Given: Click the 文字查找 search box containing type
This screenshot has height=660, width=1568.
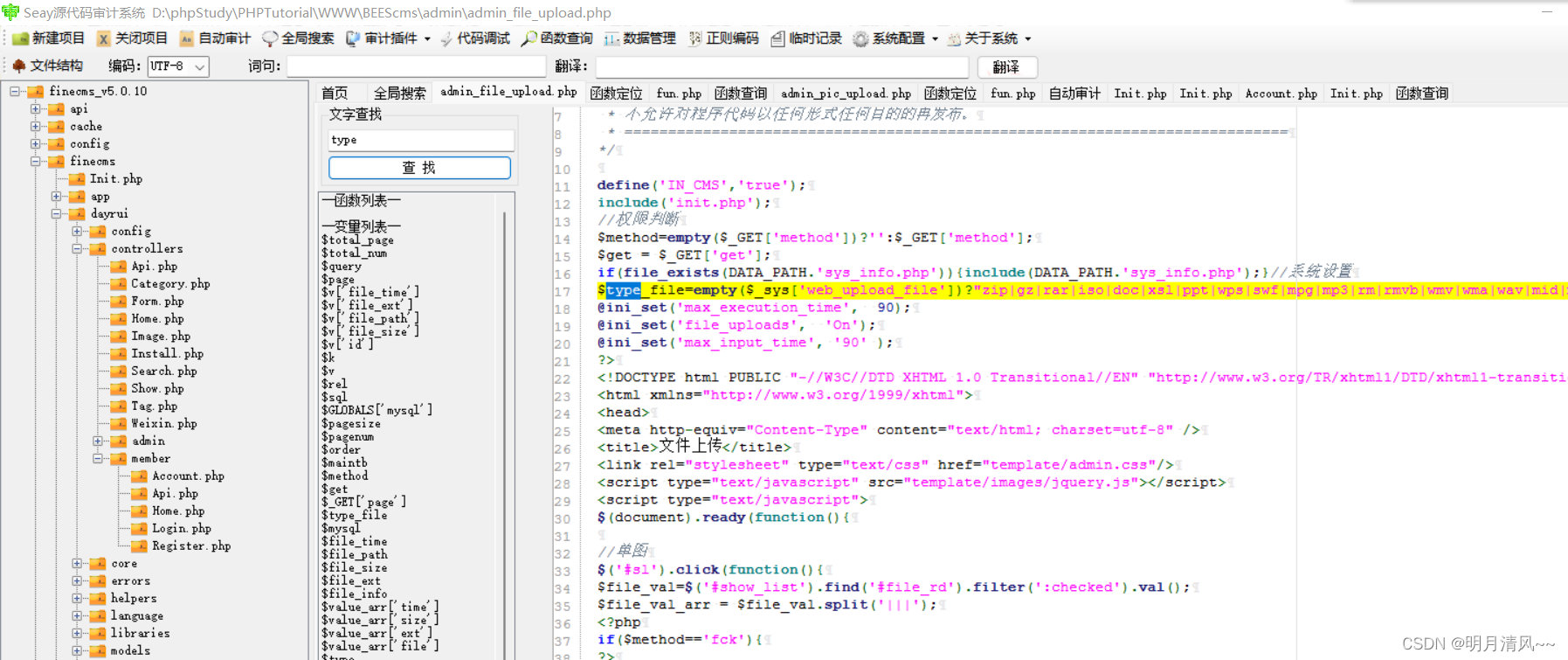Looking at the screenshot, I should [421, 140].
